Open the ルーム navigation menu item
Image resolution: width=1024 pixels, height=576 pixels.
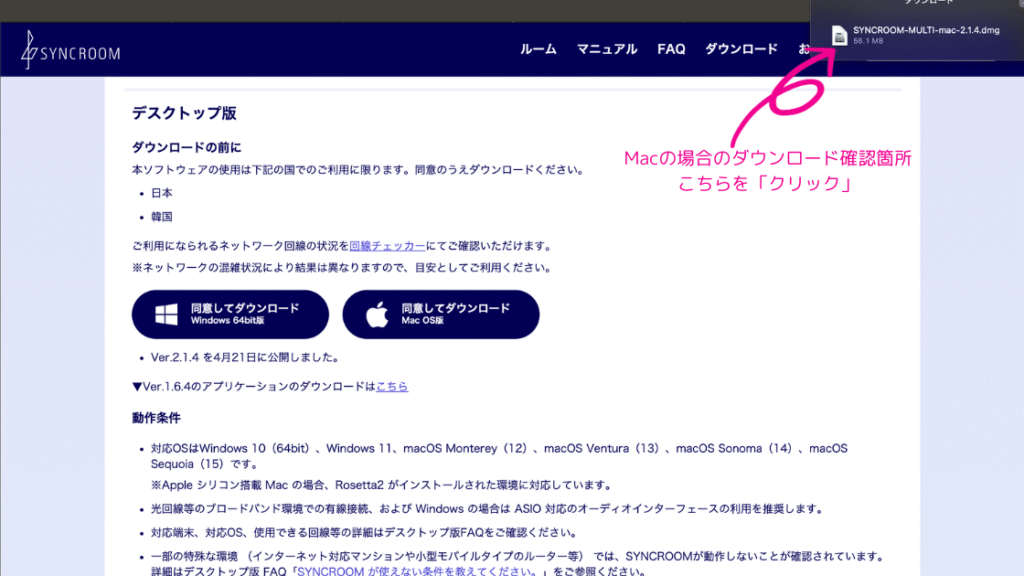click(538, 50)
